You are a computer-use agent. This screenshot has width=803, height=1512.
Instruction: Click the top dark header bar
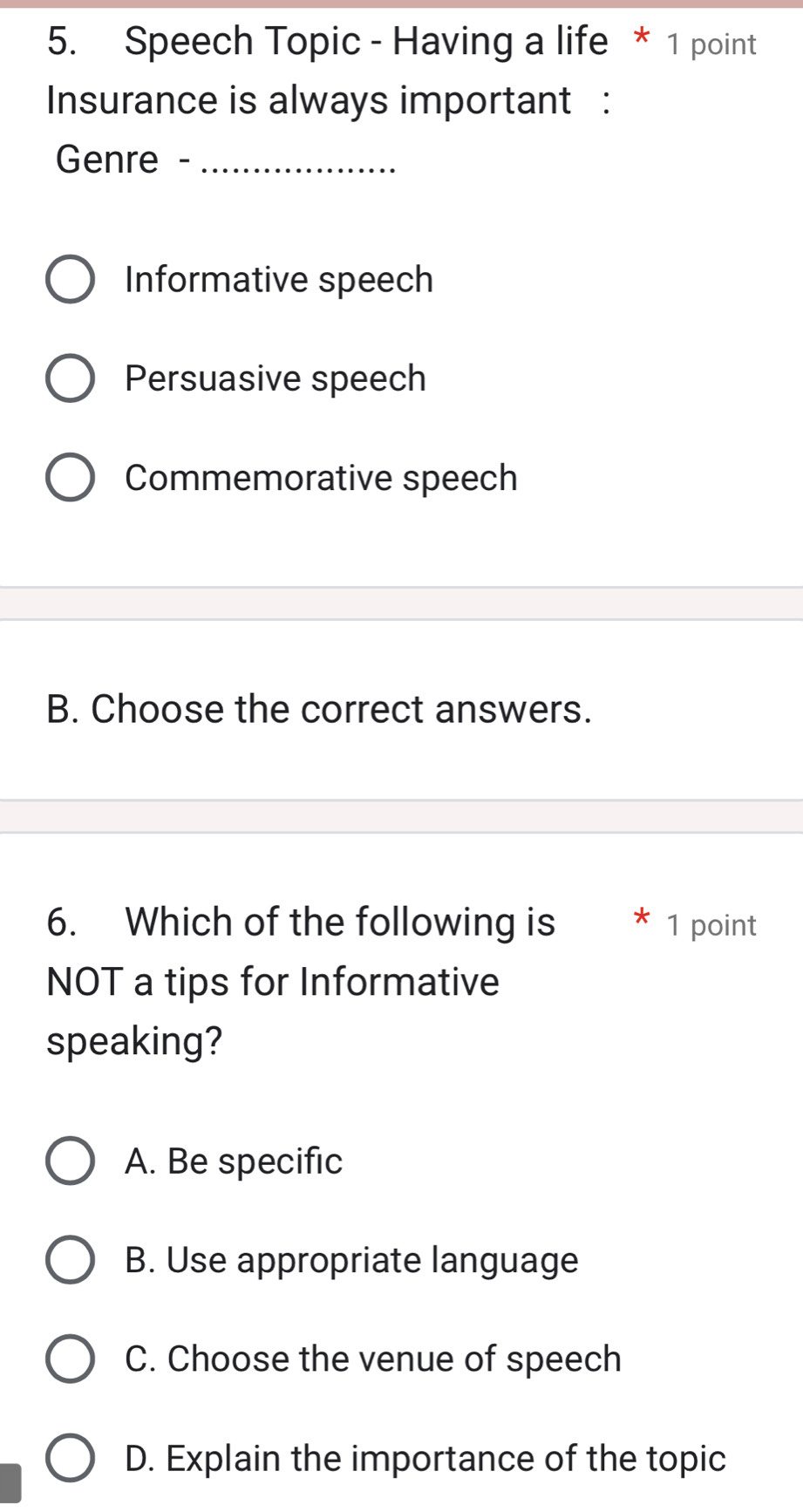click(x=401, y=4)
